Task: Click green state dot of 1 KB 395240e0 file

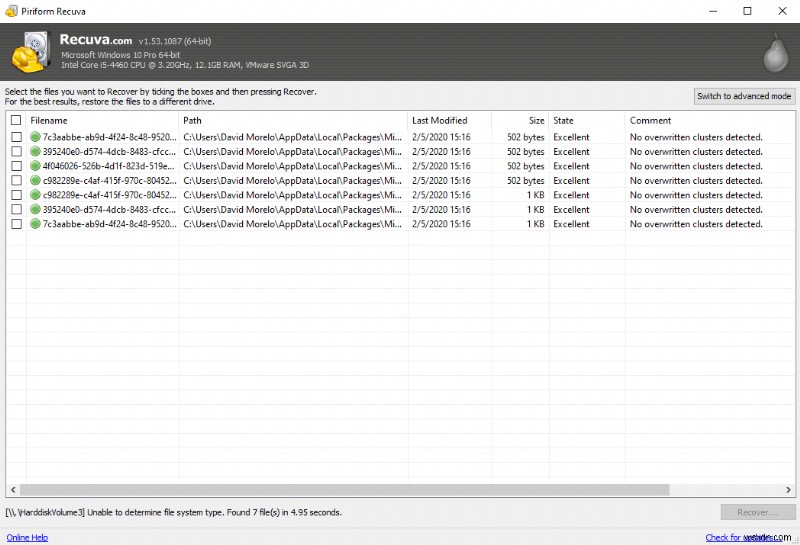Action: [x=35, y=209]
